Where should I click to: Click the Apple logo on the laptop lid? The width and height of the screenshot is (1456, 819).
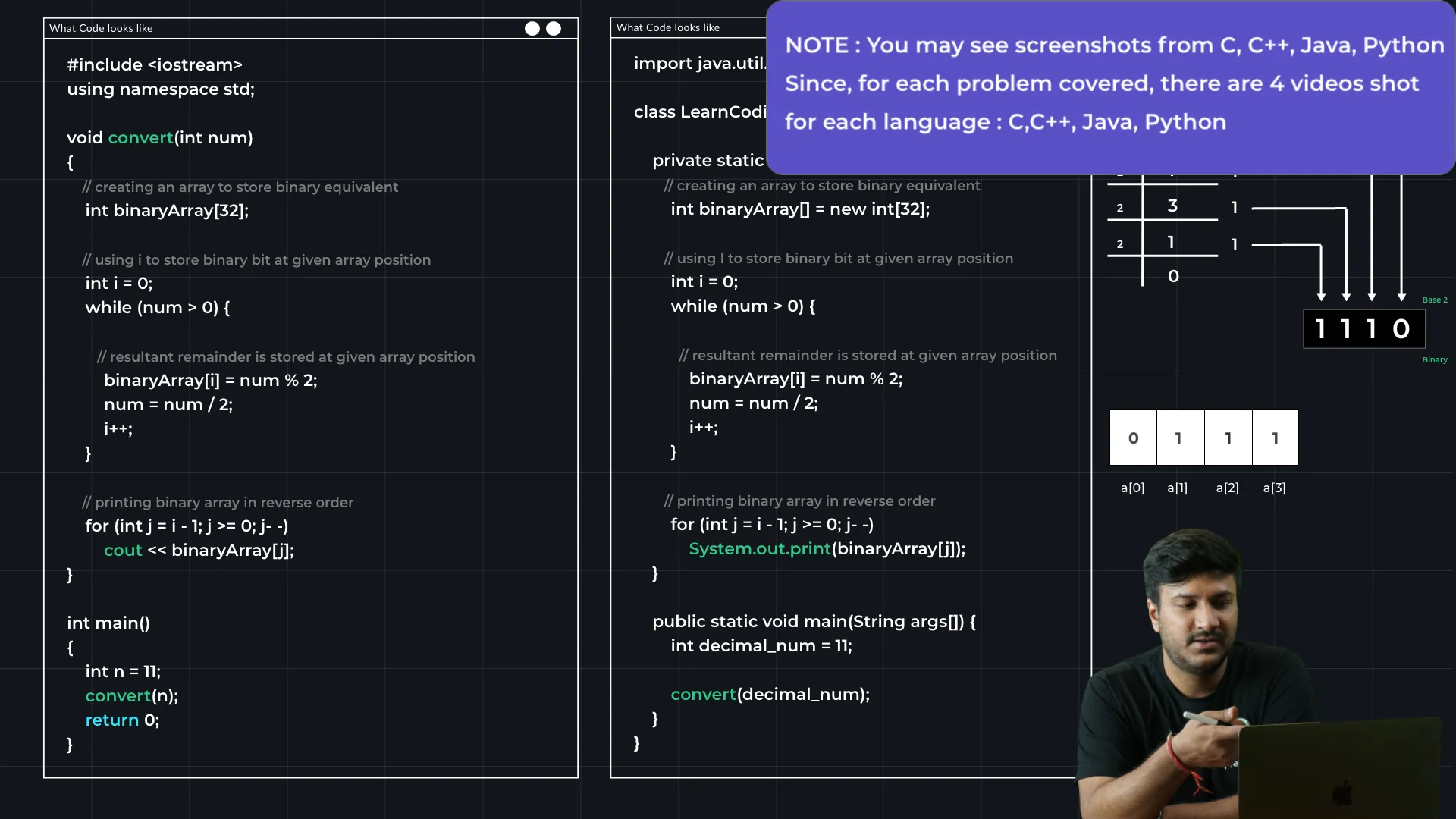click(x=1343, y=793)
